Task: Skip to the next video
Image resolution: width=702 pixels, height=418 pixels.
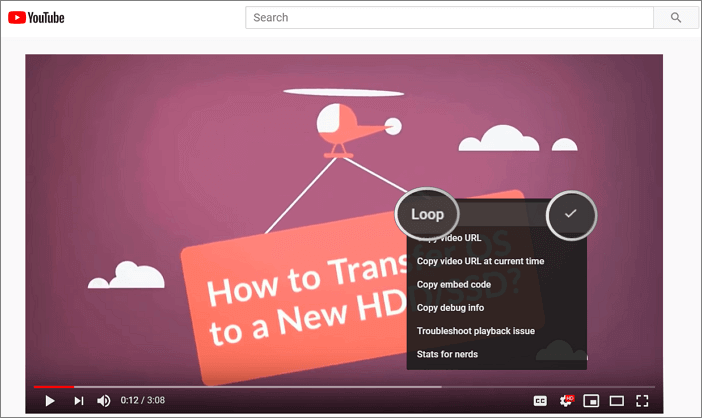Action: coord(78,400)
